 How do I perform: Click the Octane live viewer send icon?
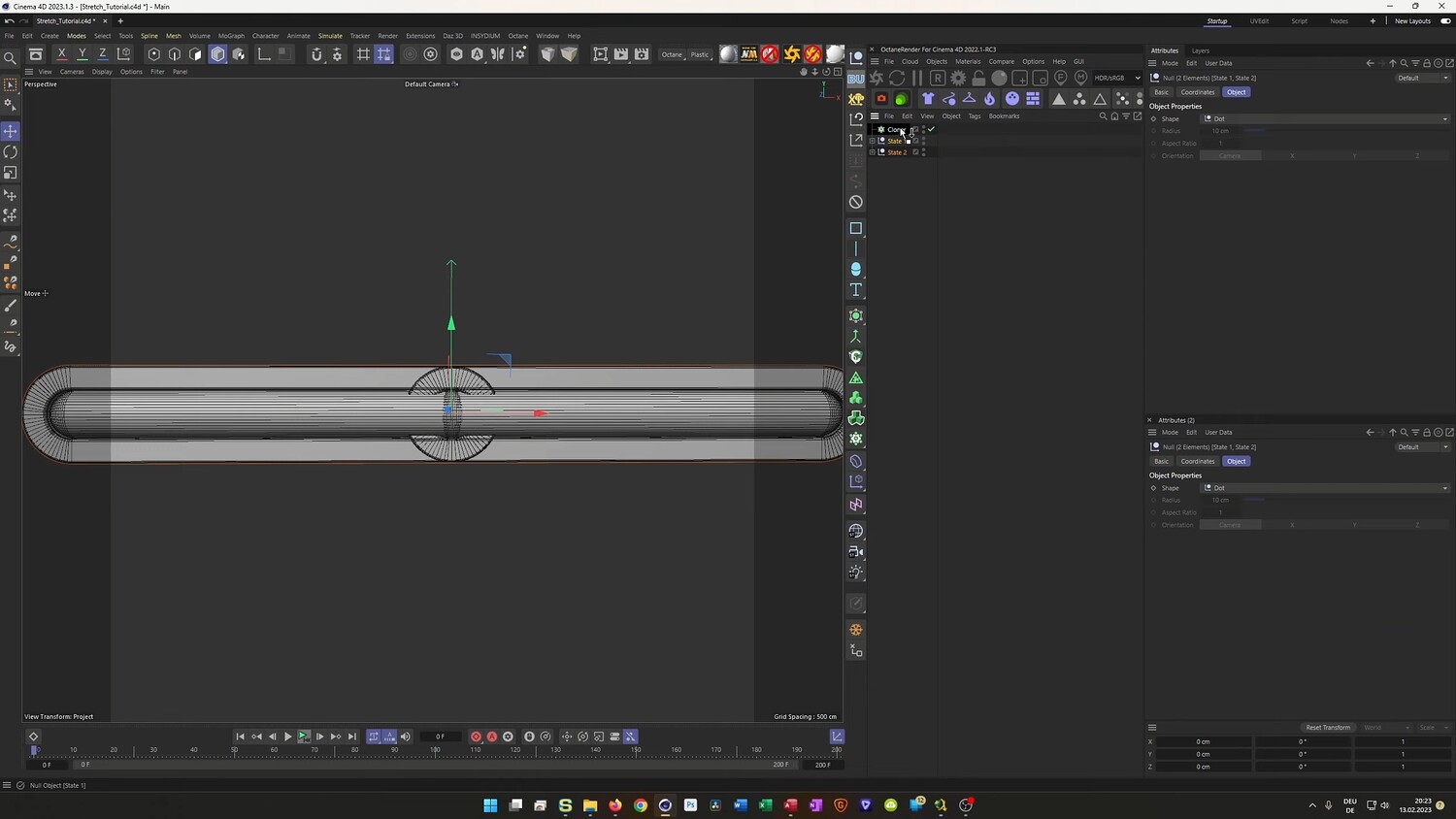[877, 78]
